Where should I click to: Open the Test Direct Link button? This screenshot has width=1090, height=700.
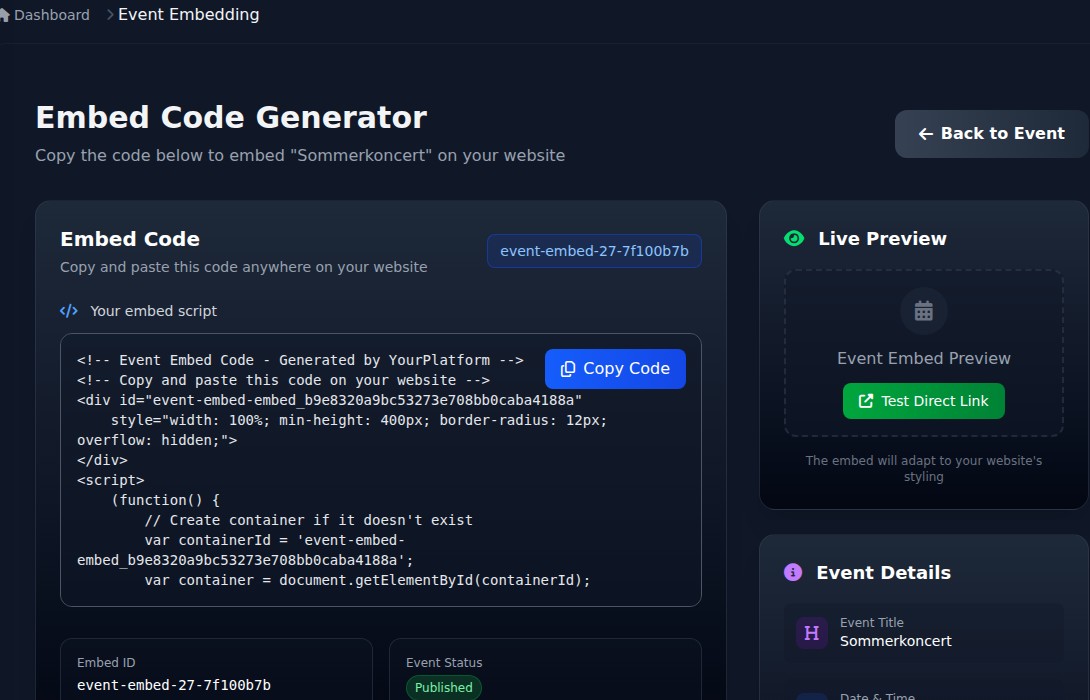(x=923, y=401)
